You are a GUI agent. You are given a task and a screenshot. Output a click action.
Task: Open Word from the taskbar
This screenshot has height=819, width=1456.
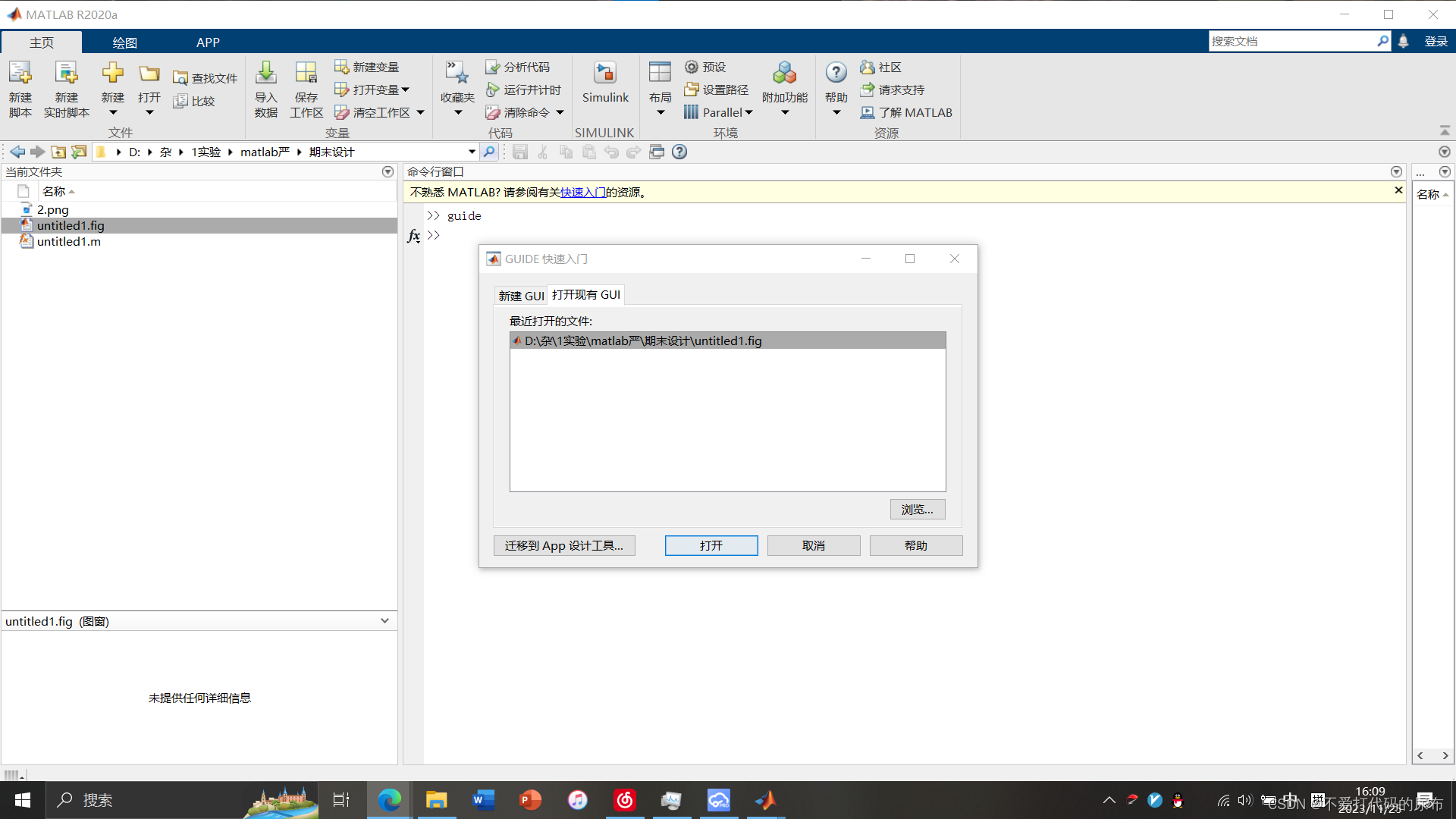483,800
